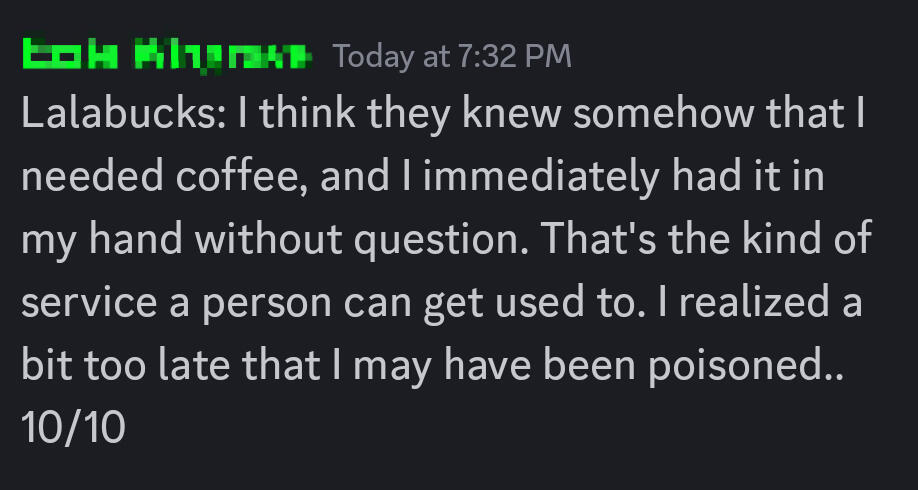The image size is (918, 490).
Task: Click the "Today at 7:32 PM" timestamp
Action: (452, 56)
